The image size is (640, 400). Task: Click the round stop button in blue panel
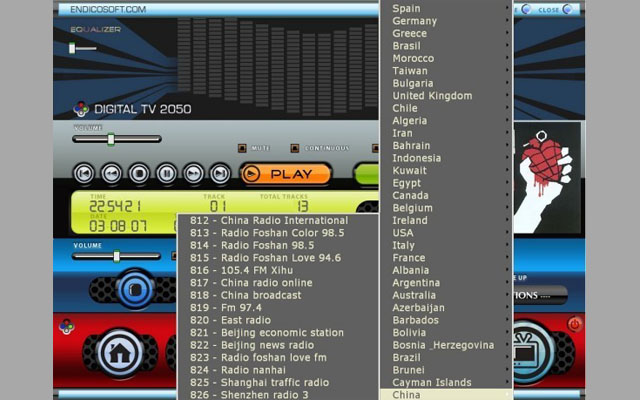pos(133,290)
